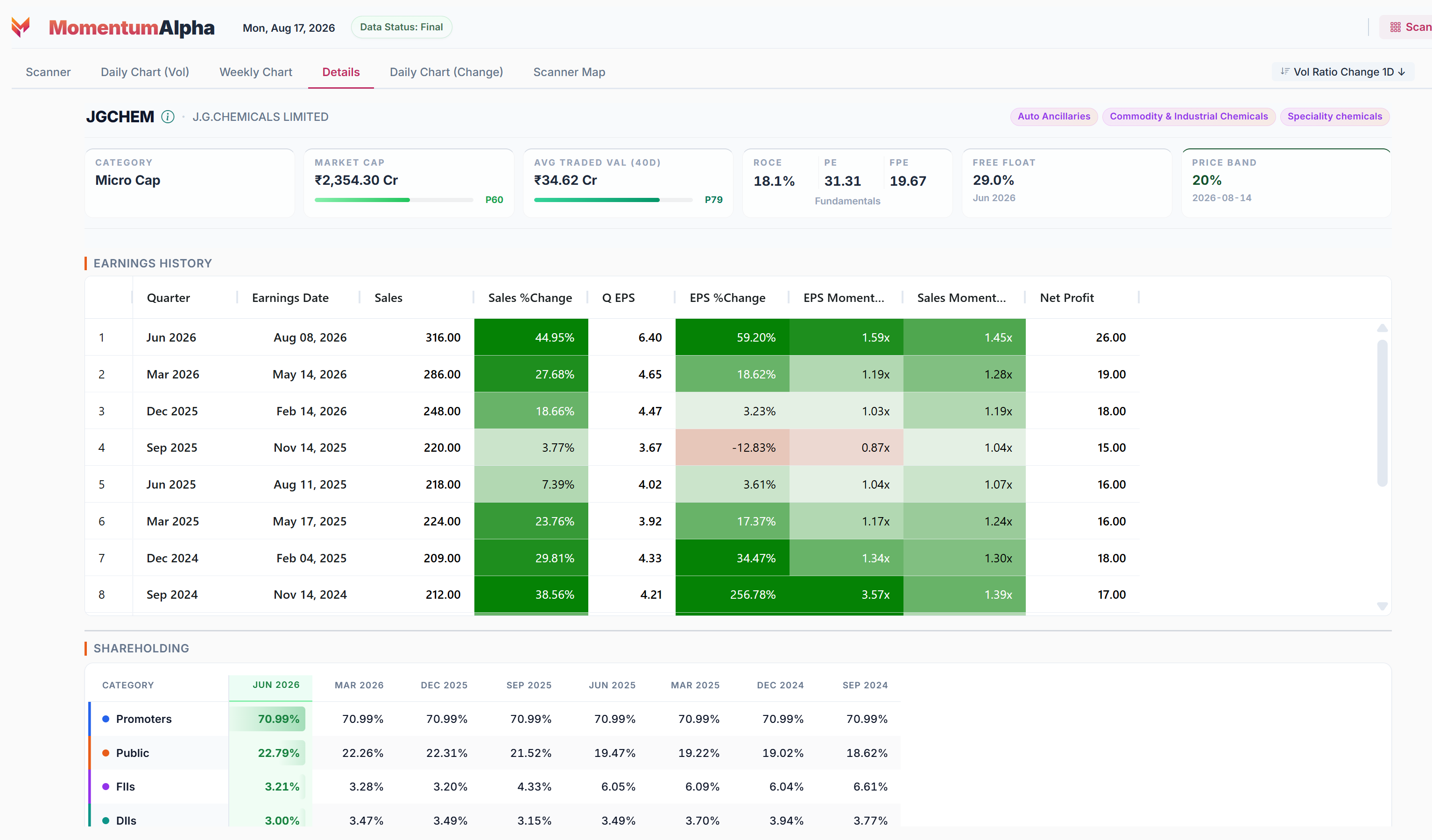The width and height of the screenshot is (1432, 840).
Task: Click the DIIs shareholding row label
Action: 126,821
